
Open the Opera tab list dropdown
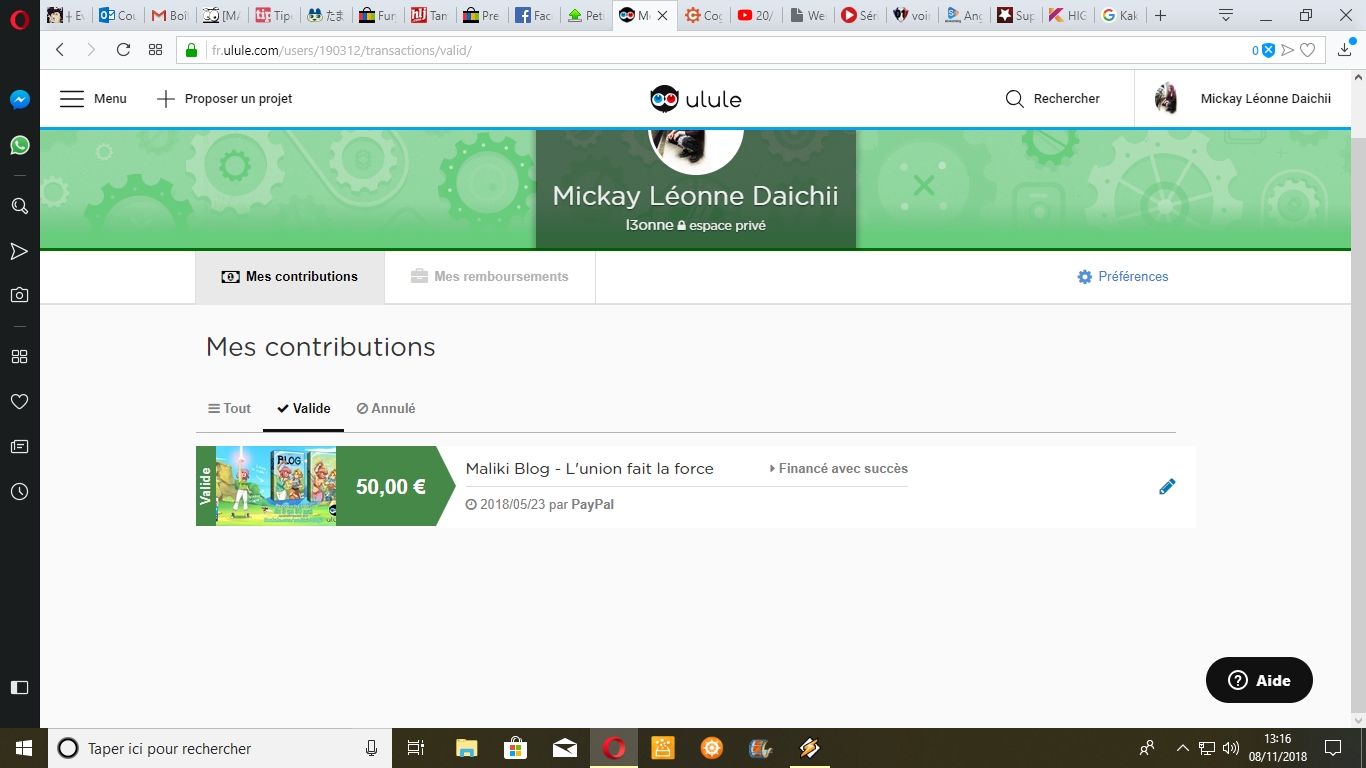click(x=1226, y=15)
